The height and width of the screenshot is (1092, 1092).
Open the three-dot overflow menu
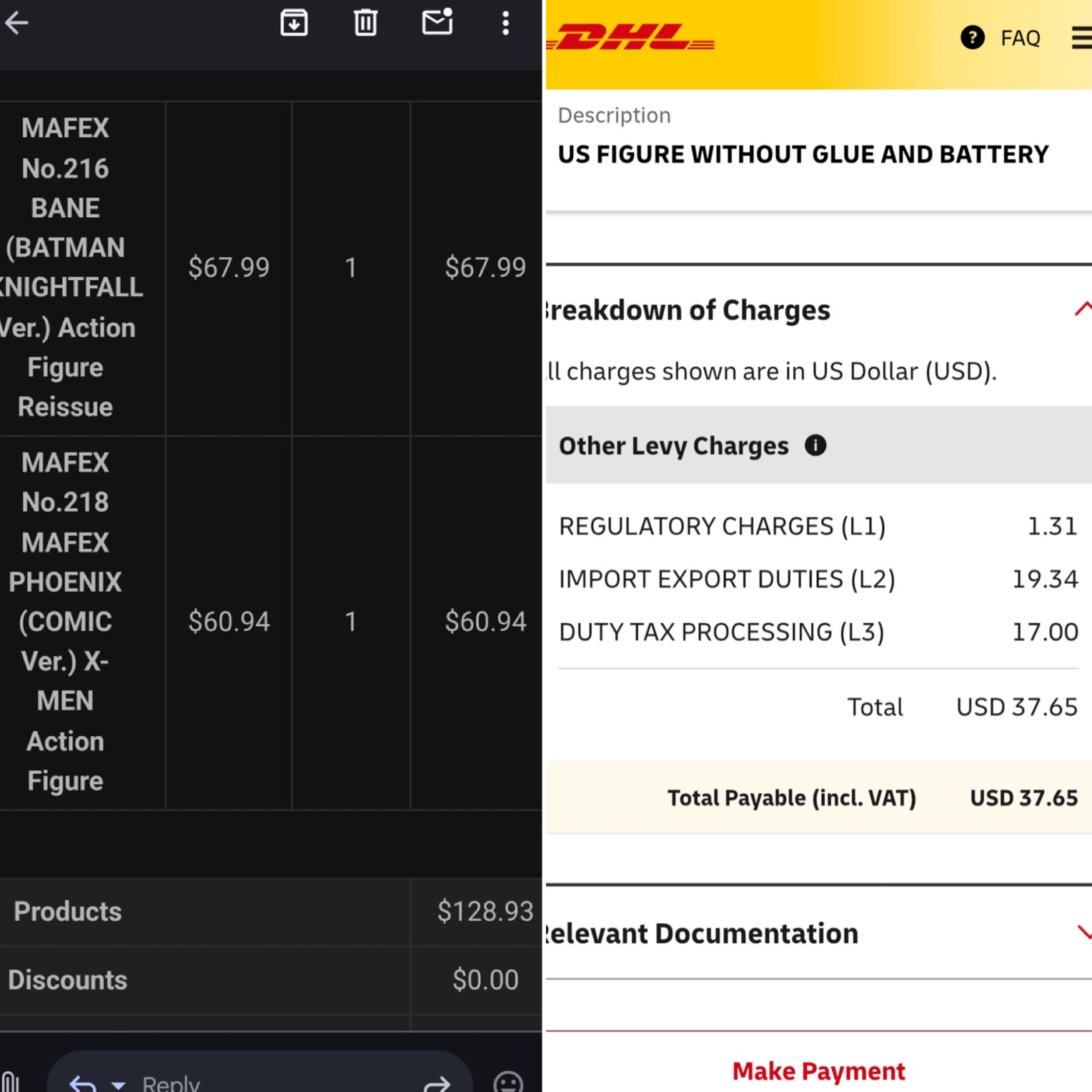tap(505, 23)
